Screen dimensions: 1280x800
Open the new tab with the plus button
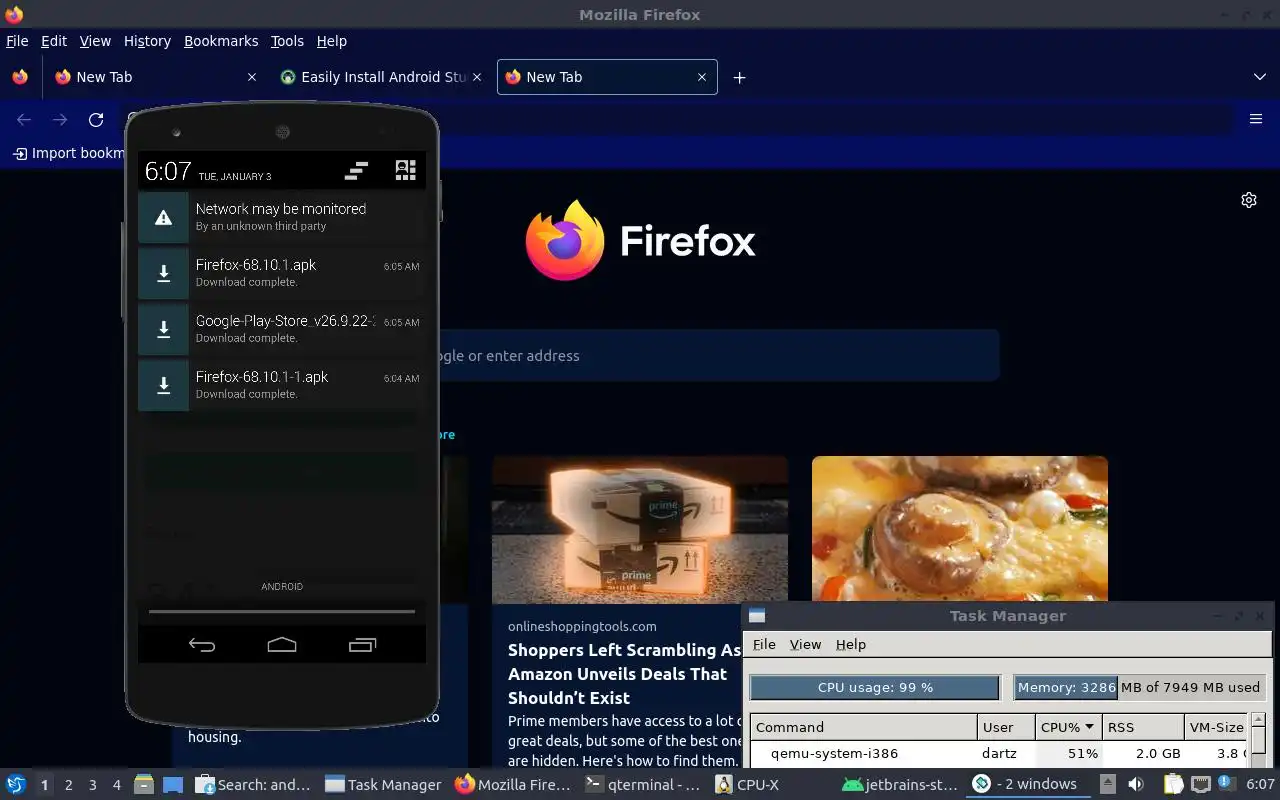(739, 77)
